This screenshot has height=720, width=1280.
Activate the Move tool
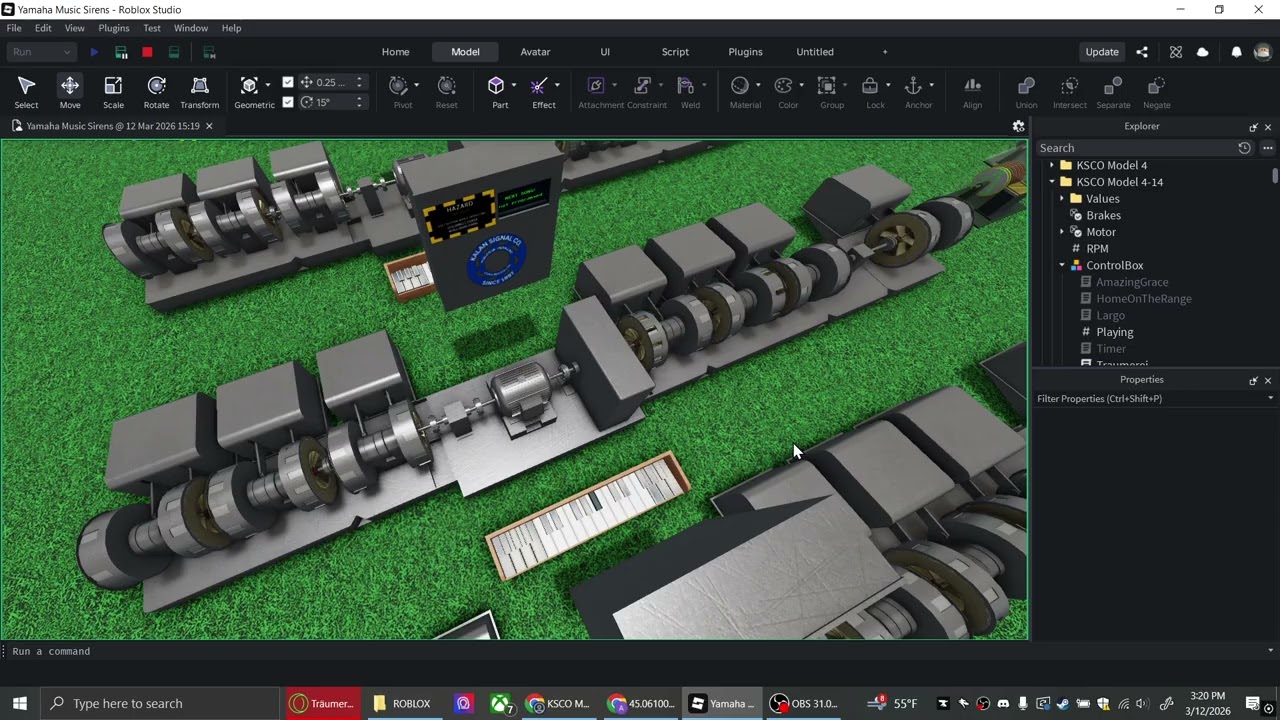pos(70,91)
